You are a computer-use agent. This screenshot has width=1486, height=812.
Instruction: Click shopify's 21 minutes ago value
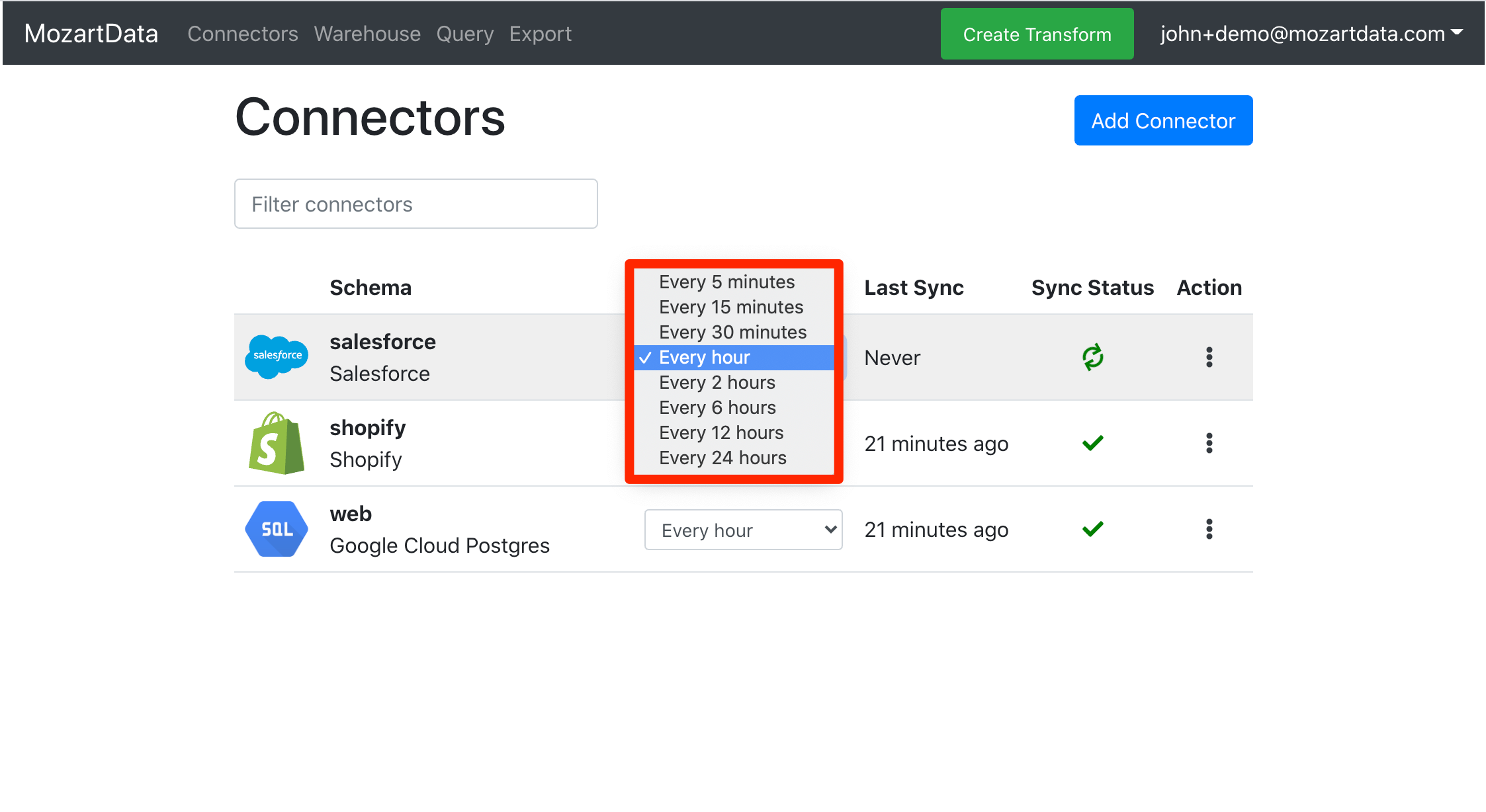click(936, 444)
